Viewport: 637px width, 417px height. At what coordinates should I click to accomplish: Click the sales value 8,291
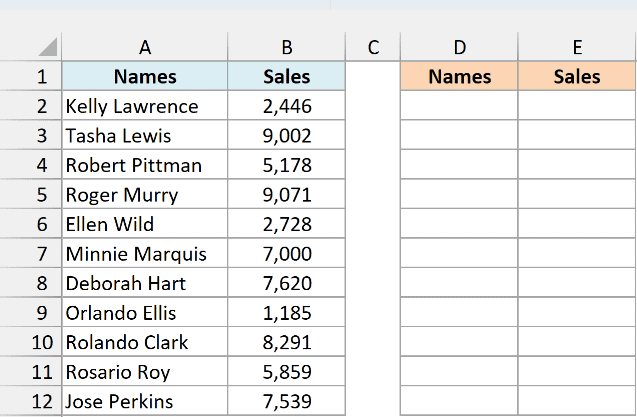coord(286,342)
